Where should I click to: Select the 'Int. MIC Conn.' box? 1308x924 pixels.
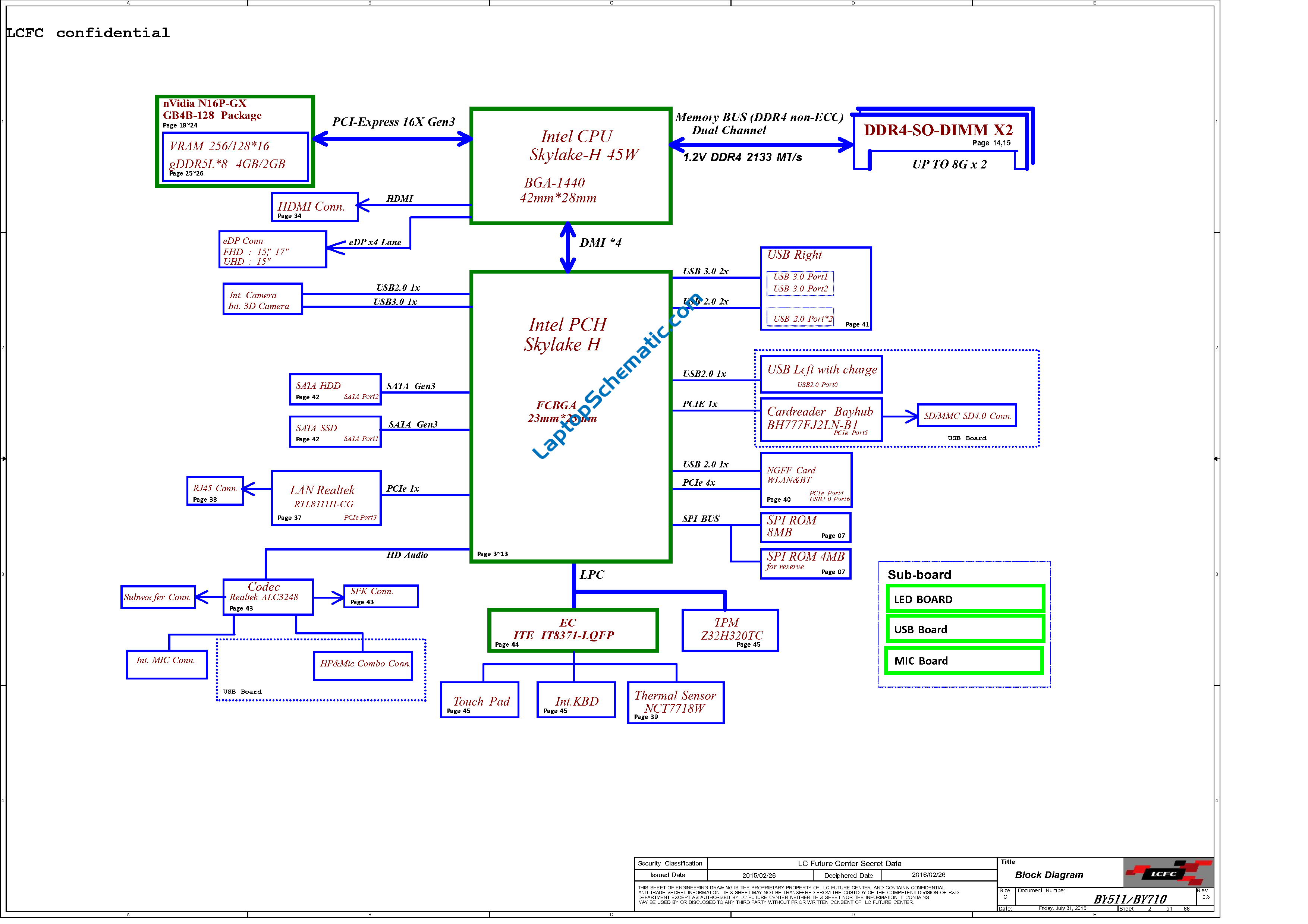pos(166,664)
